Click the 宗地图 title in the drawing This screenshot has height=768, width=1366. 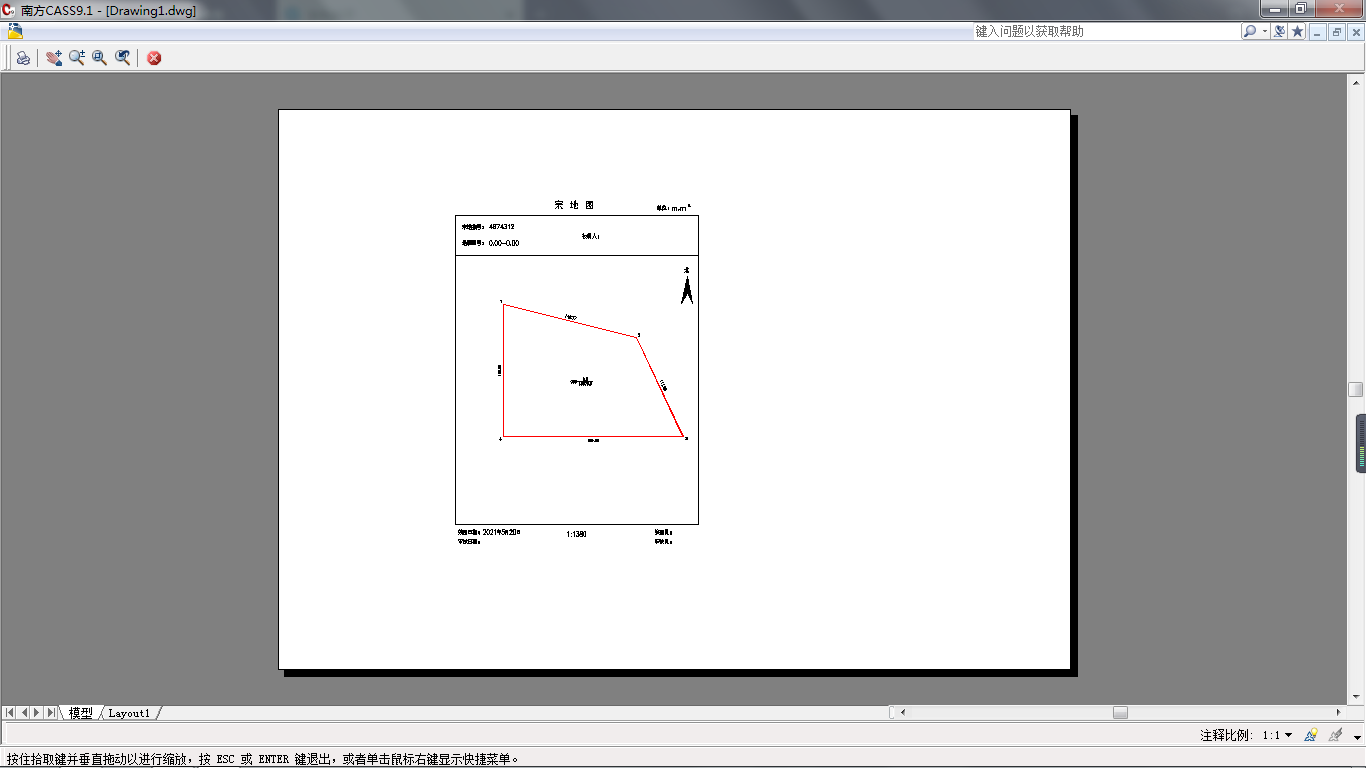(574, 205)
